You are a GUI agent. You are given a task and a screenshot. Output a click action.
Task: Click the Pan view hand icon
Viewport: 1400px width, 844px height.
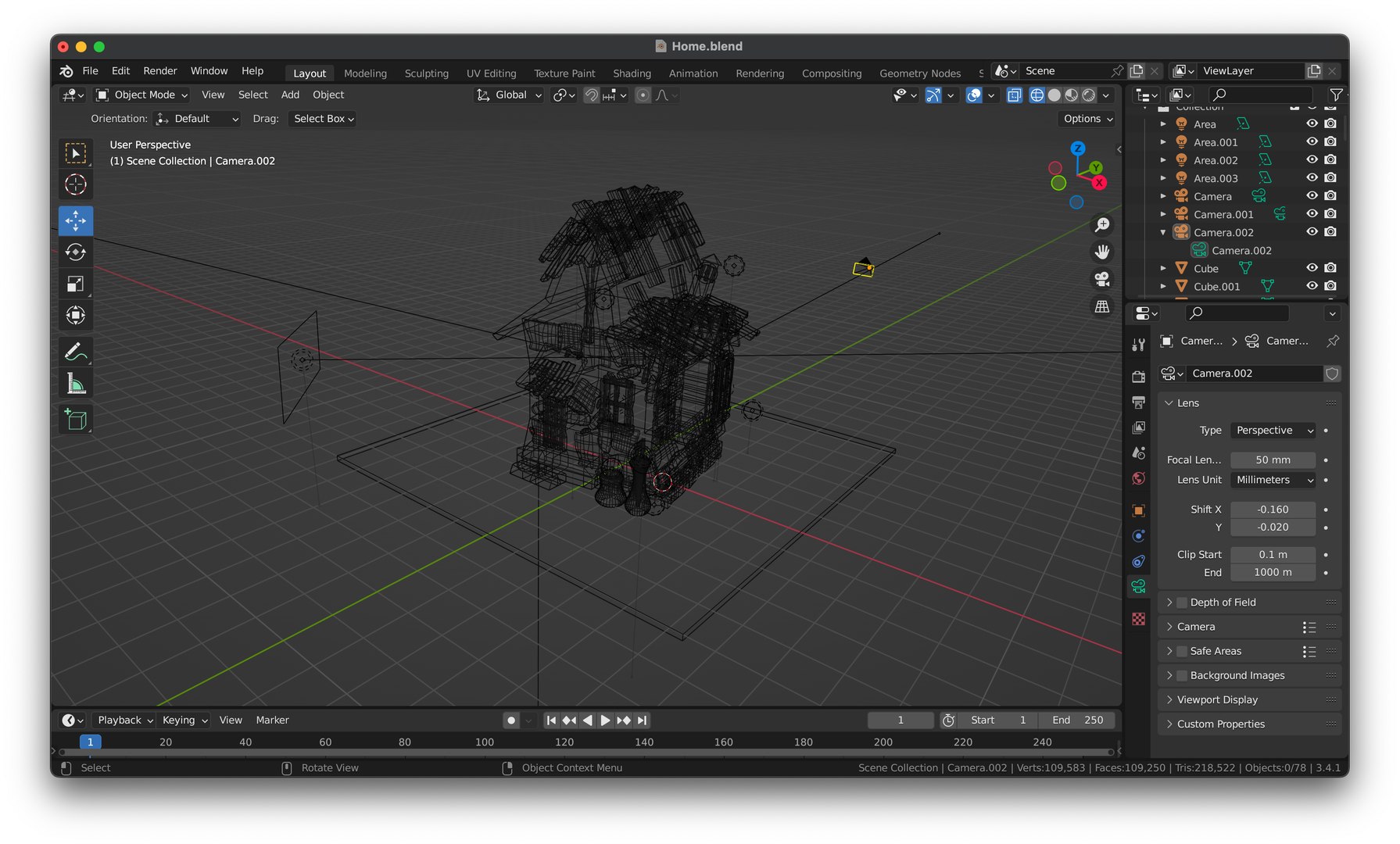coord(1102,252)
